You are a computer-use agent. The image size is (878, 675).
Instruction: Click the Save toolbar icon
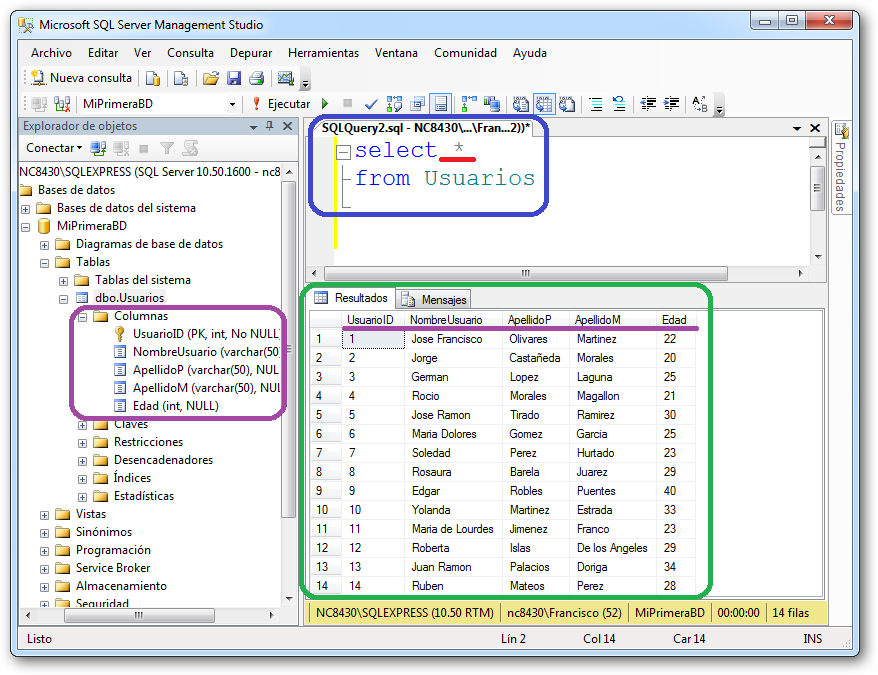[x=234, y=77]
